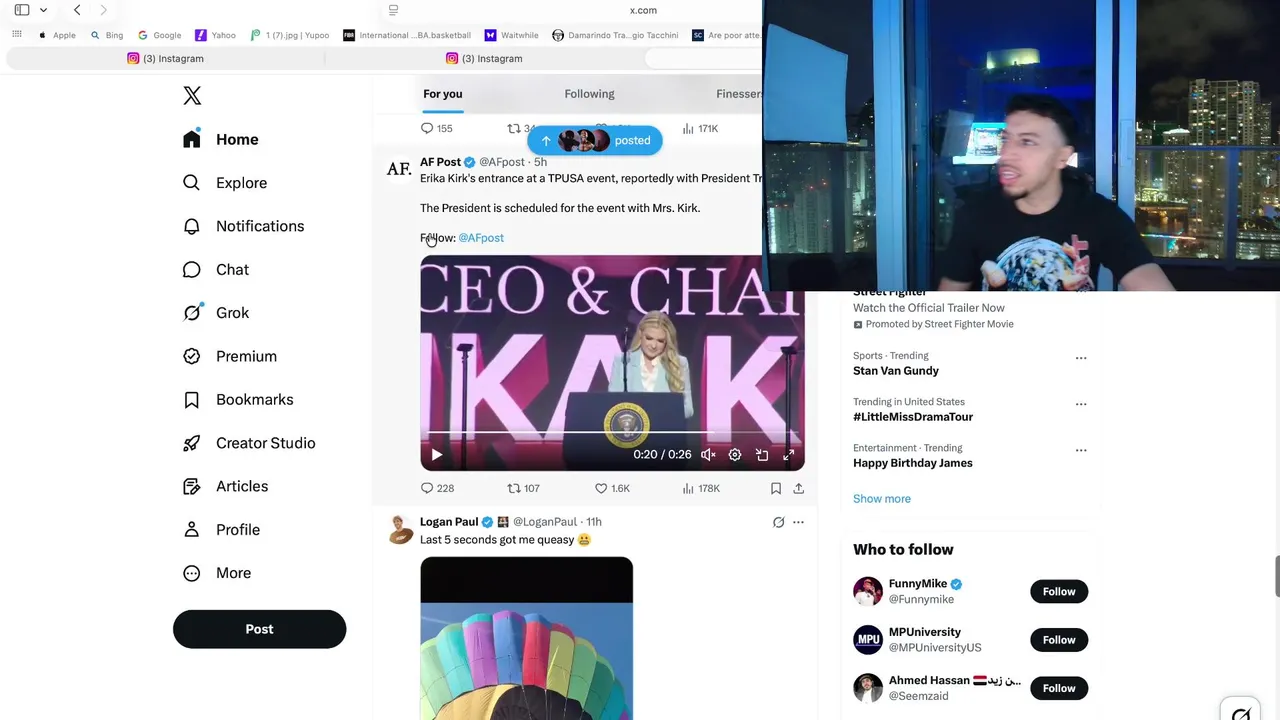Bookmark the AF Post tweet

click(x=775, y=488)
